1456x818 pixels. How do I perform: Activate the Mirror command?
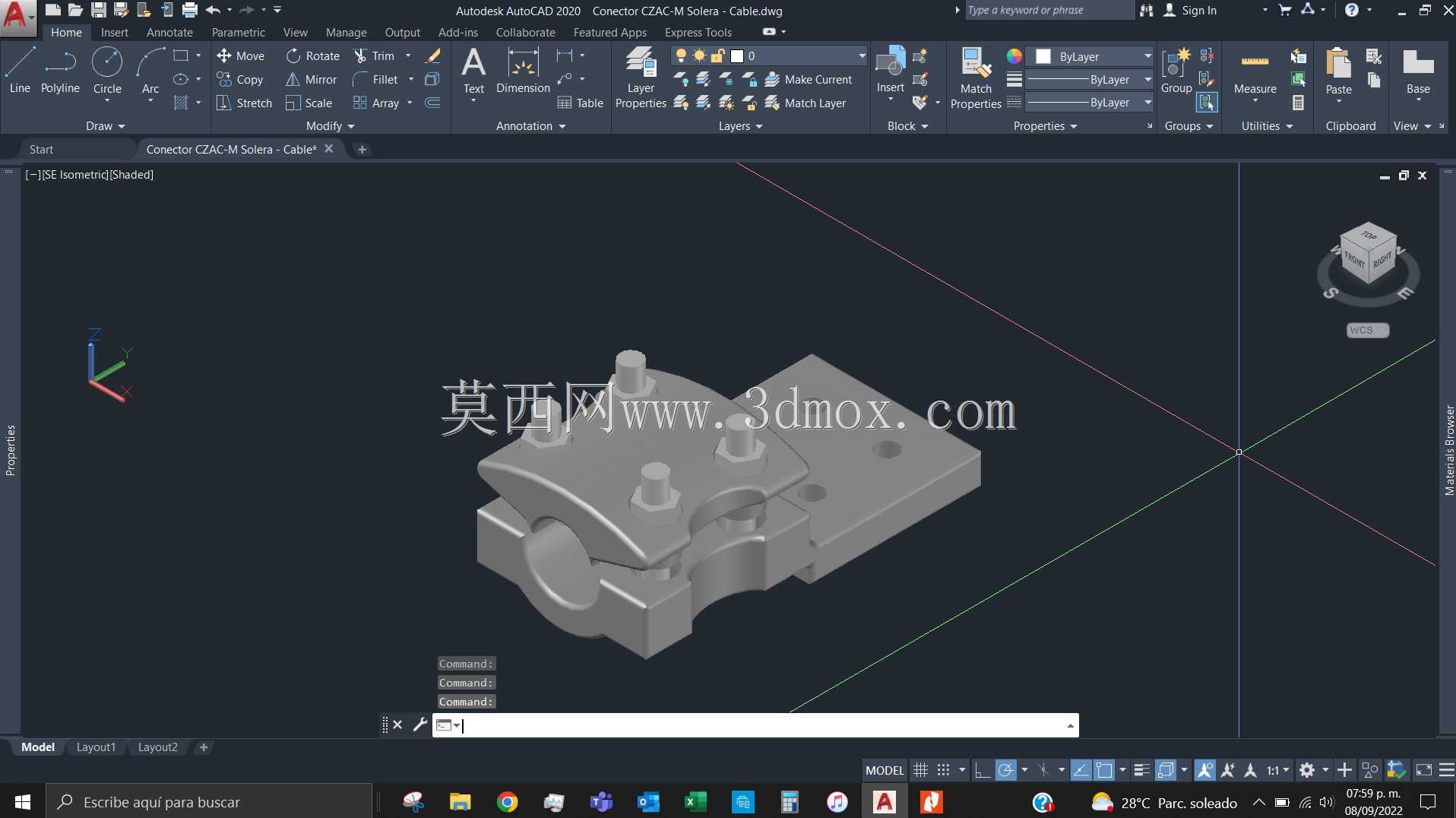pyautogui.click(x=312, y=79)
